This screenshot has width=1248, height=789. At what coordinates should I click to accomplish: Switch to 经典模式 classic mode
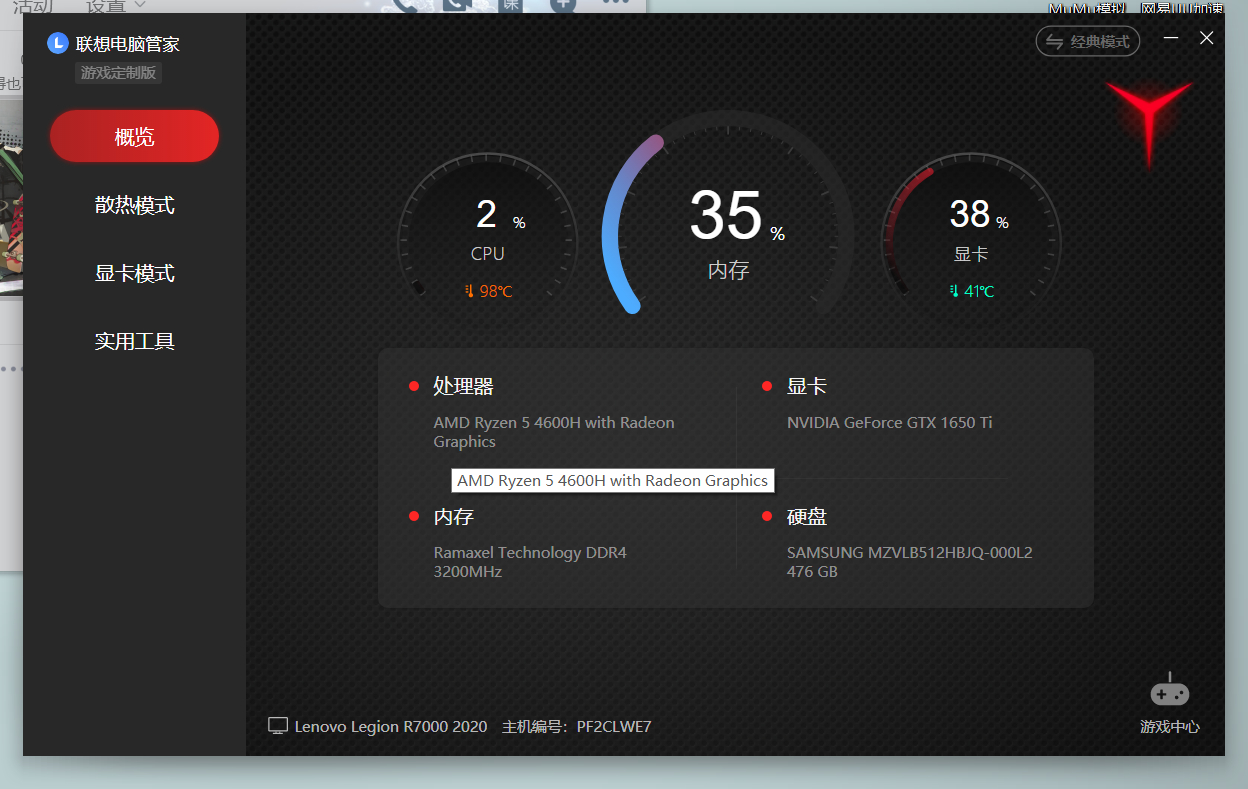(1088, 41)
